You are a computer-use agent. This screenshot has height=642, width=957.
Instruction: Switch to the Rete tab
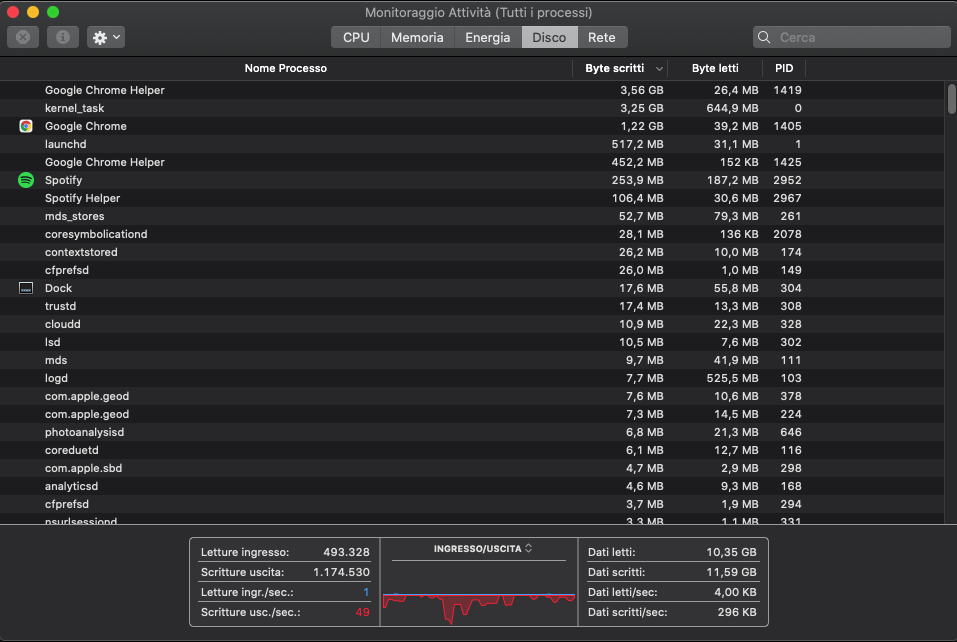602,37
